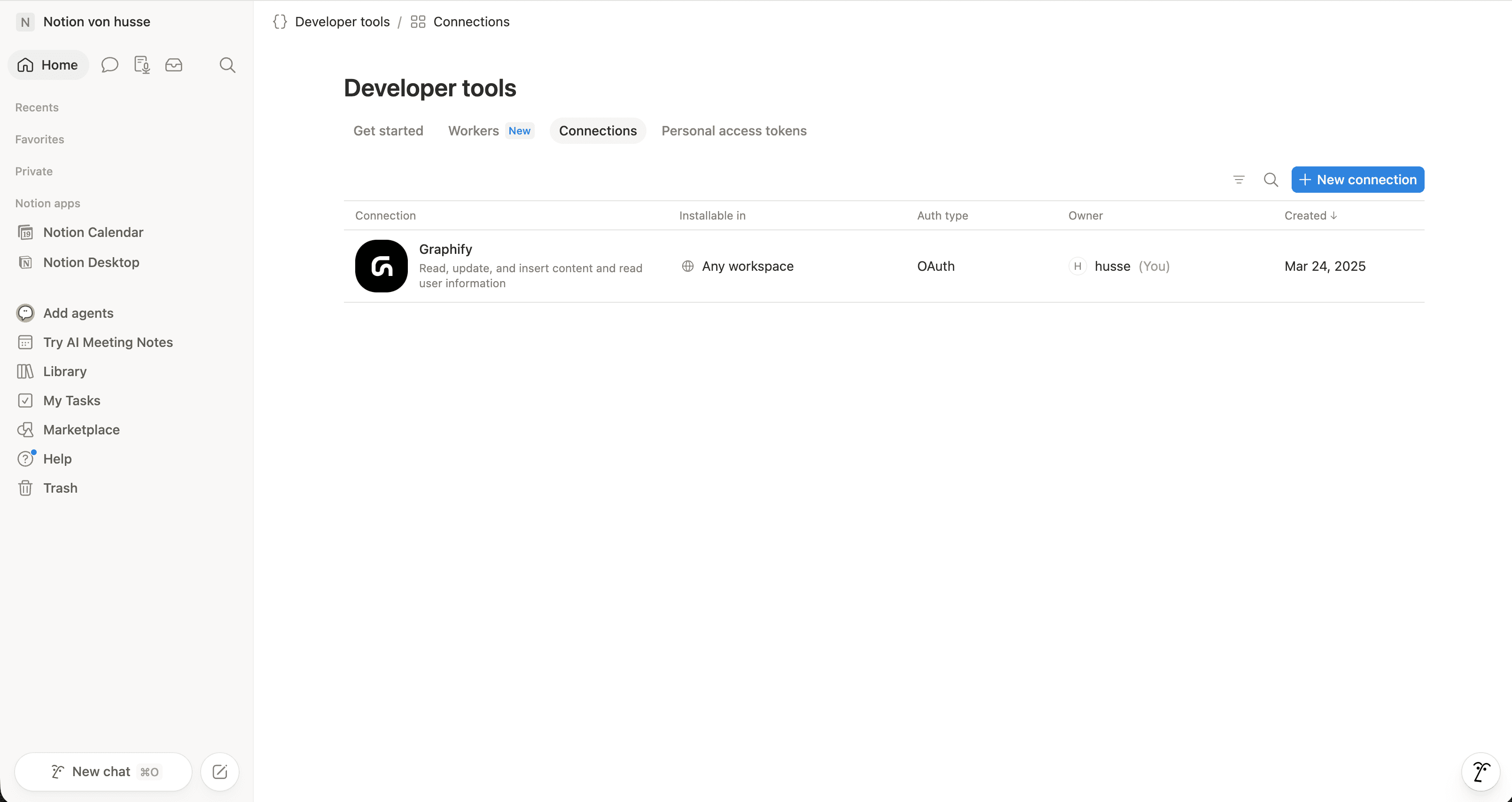This screenshot has height=802, width=1512.
Task: Switch to Personal access tokens tab
Action: [x=734, y=131]
